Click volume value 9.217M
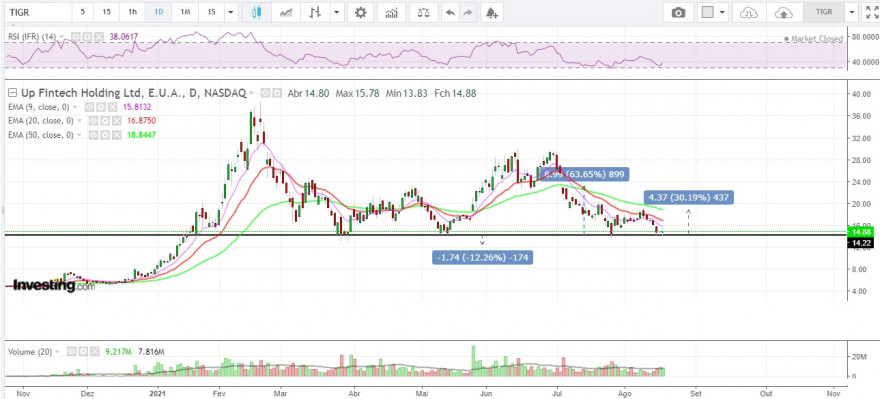Viewport: 880px width, 399px height. coord(118,352)
